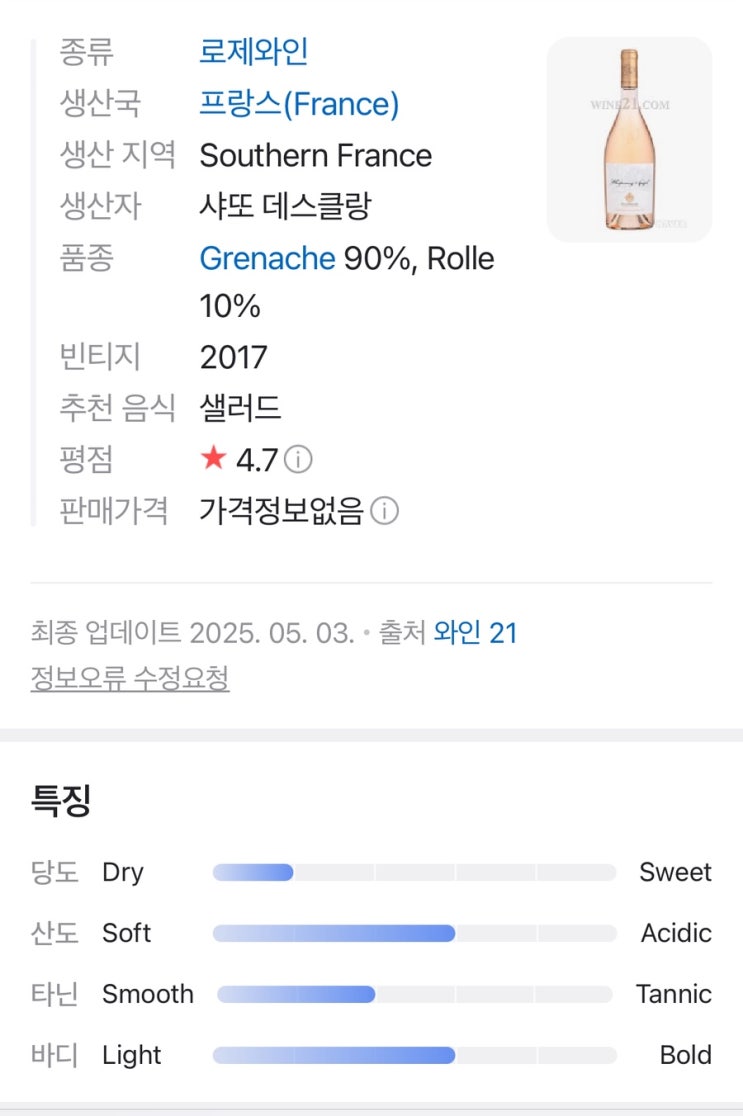Open the 와인 21 source link
Viewport: 743px width, 1116px height.
click(x=475, y=633)
